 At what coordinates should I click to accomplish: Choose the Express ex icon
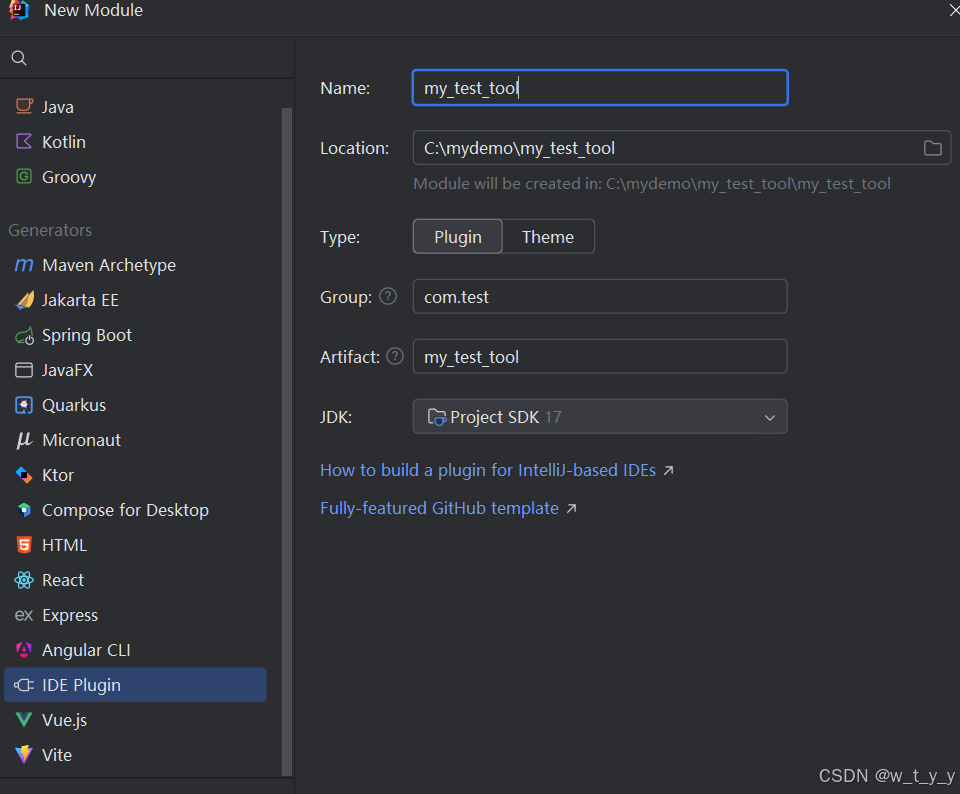coord(24,615)
